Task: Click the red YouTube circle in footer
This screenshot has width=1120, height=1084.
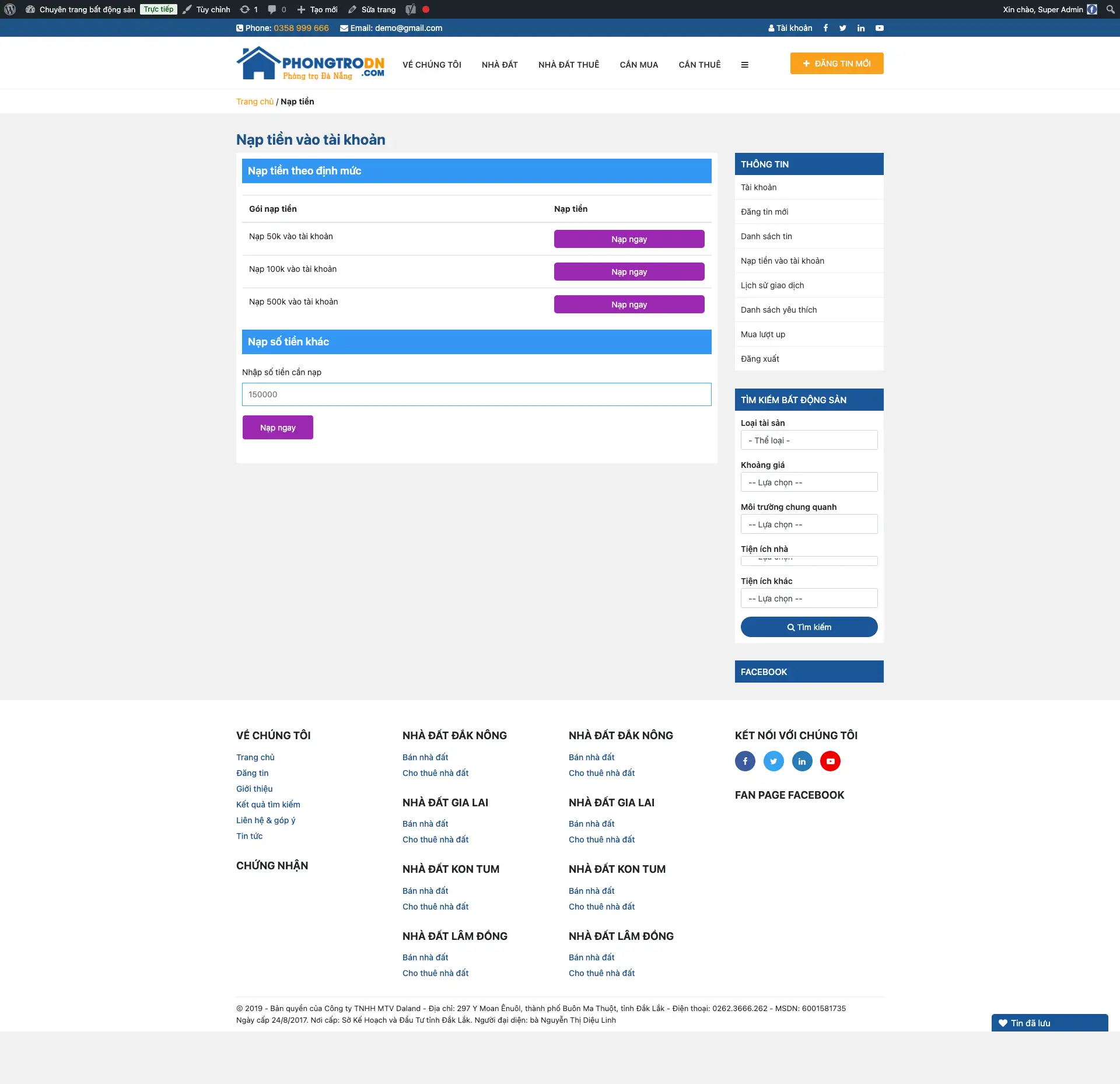Action: coord(830,761)
